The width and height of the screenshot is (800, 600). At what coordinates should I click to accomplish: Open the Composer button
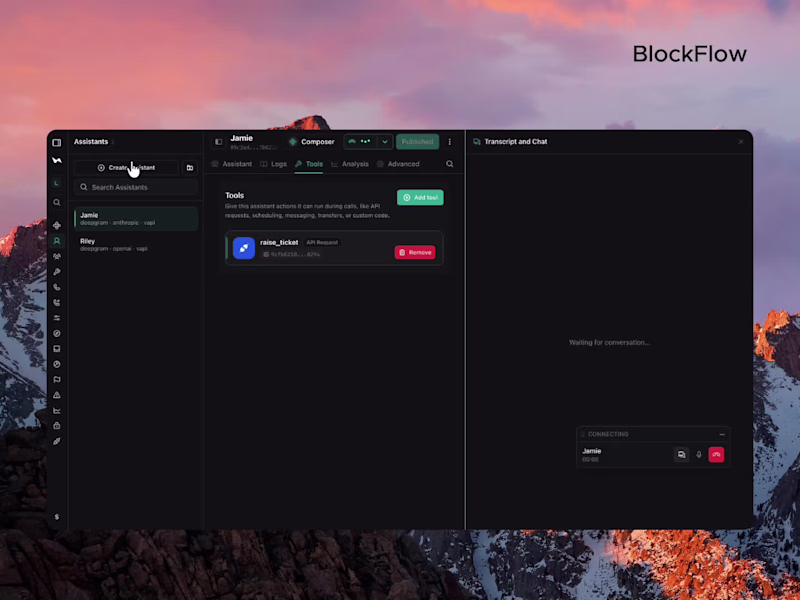(312, 142)
